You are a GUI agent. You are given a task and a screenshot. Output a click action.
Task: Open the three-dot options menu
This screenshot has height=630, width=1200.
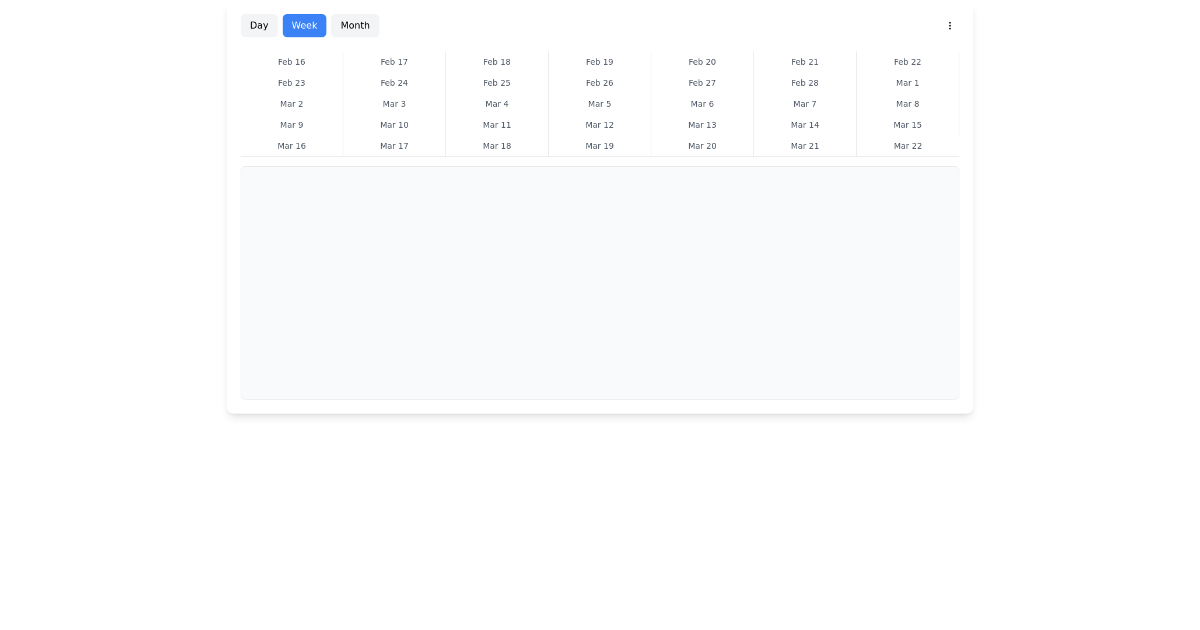(x=949, y=25)
